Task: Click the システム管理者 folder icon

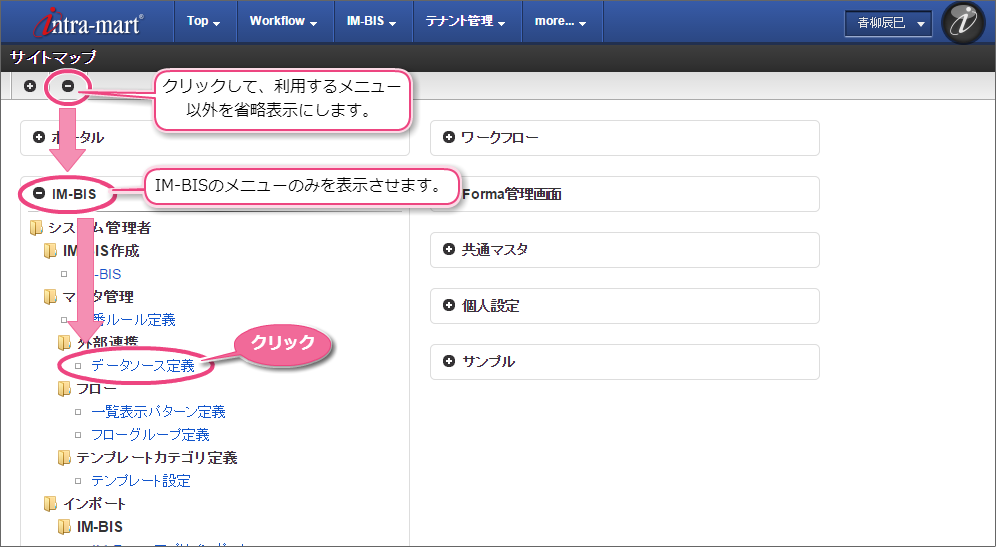Action: 37,227
